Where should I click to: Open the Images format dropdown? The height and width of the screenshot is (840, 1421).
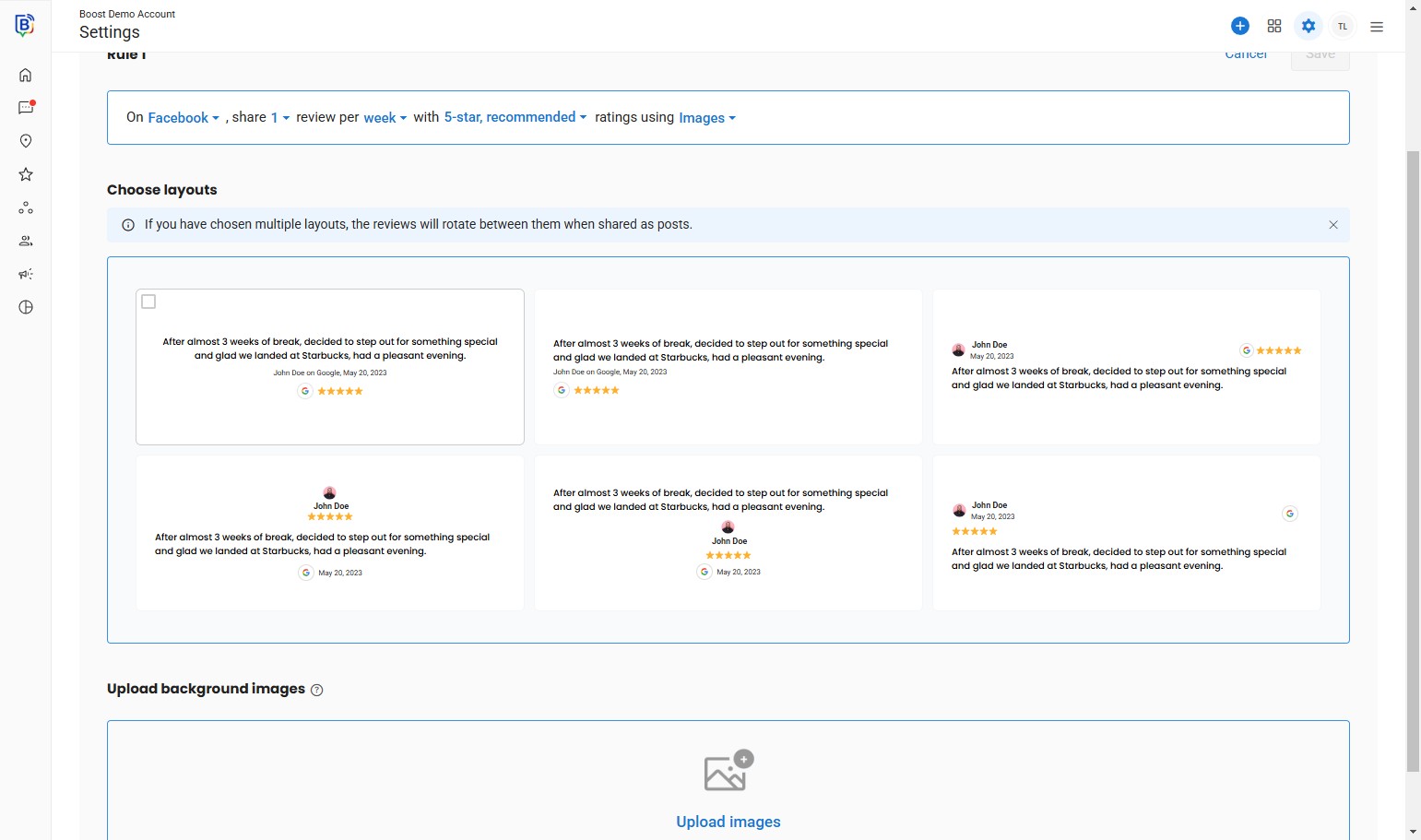706,118
